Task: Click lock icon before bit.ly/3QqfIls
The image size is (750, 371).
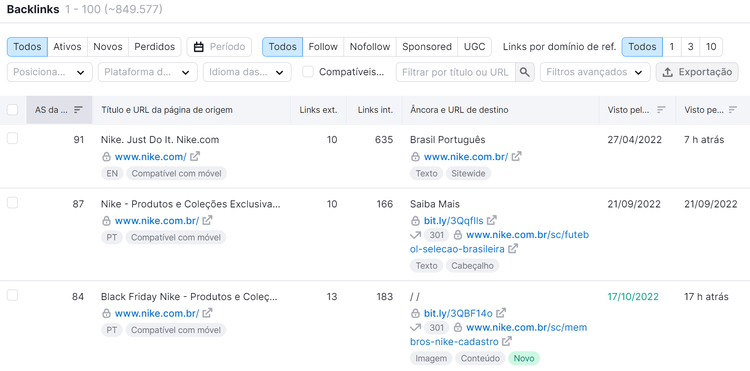Action: coord(415,220)
